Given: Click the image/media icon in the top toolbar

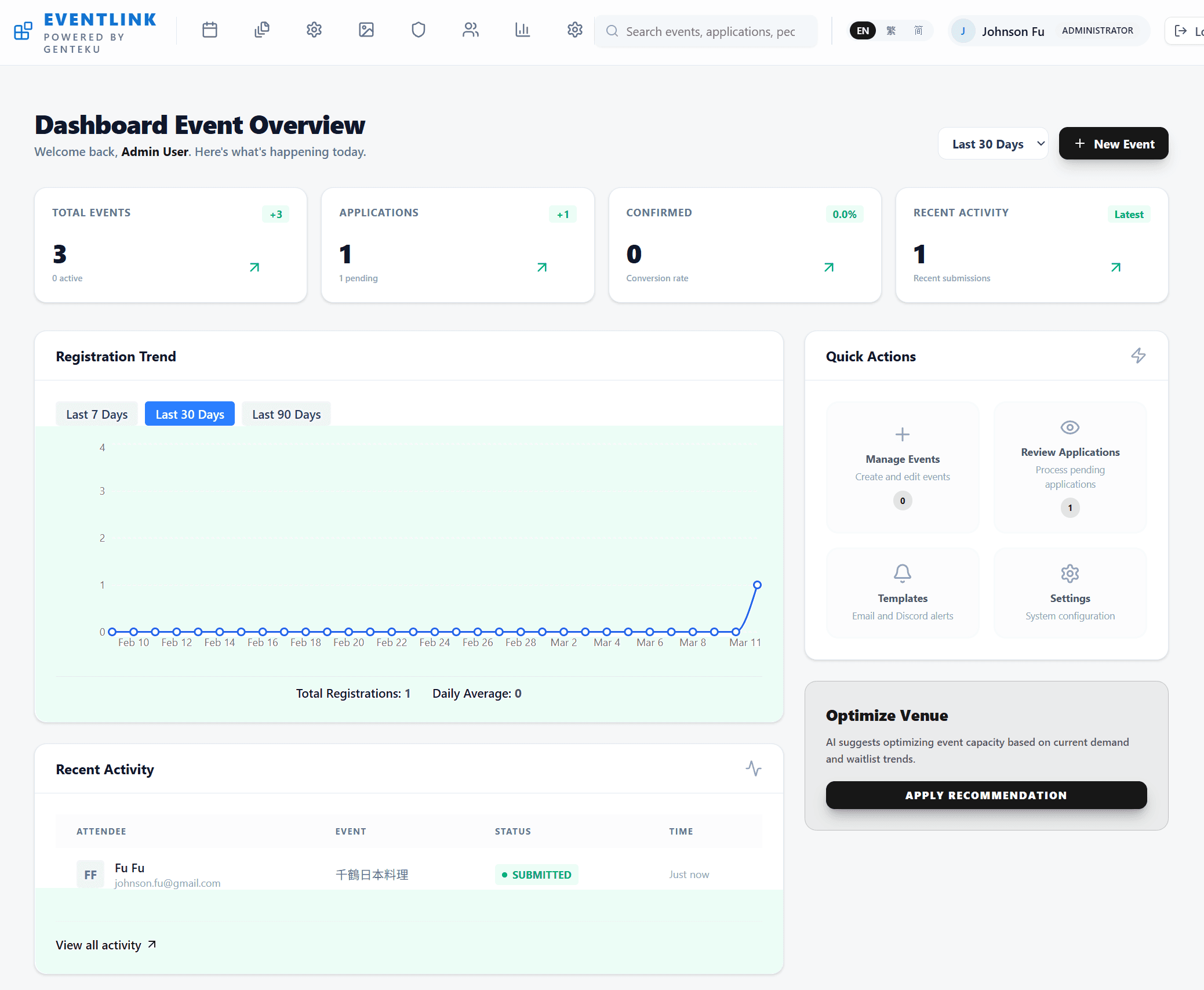Looking at the screenshot, I should pyautogui.click(x=366, y=30).
